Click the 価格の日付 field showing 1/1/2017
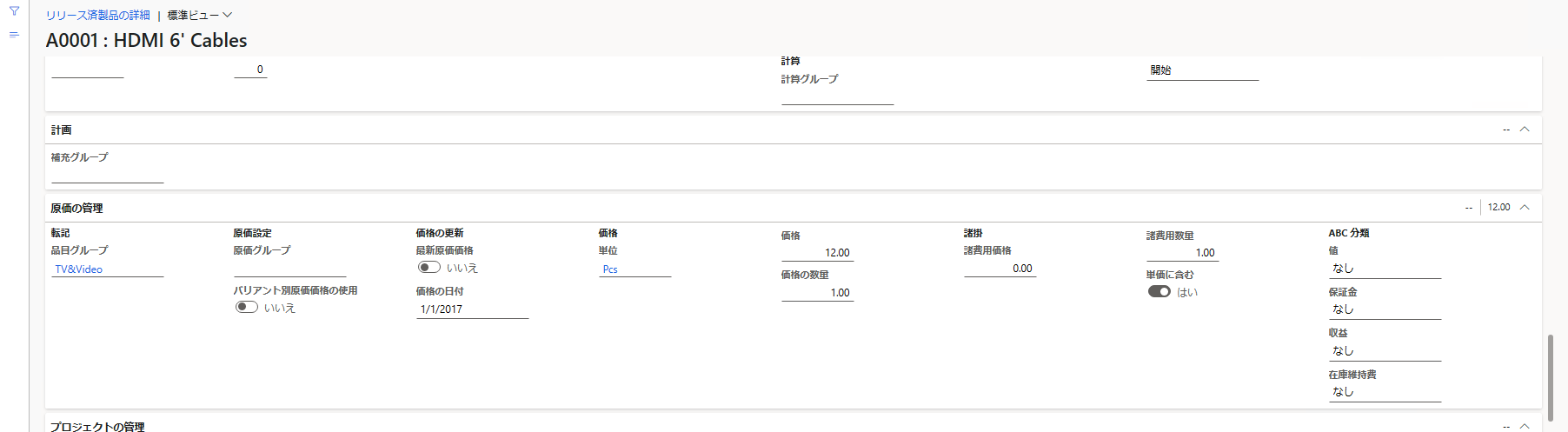Viewport: 1568px width, 432px height. click(x=473, y=309)
